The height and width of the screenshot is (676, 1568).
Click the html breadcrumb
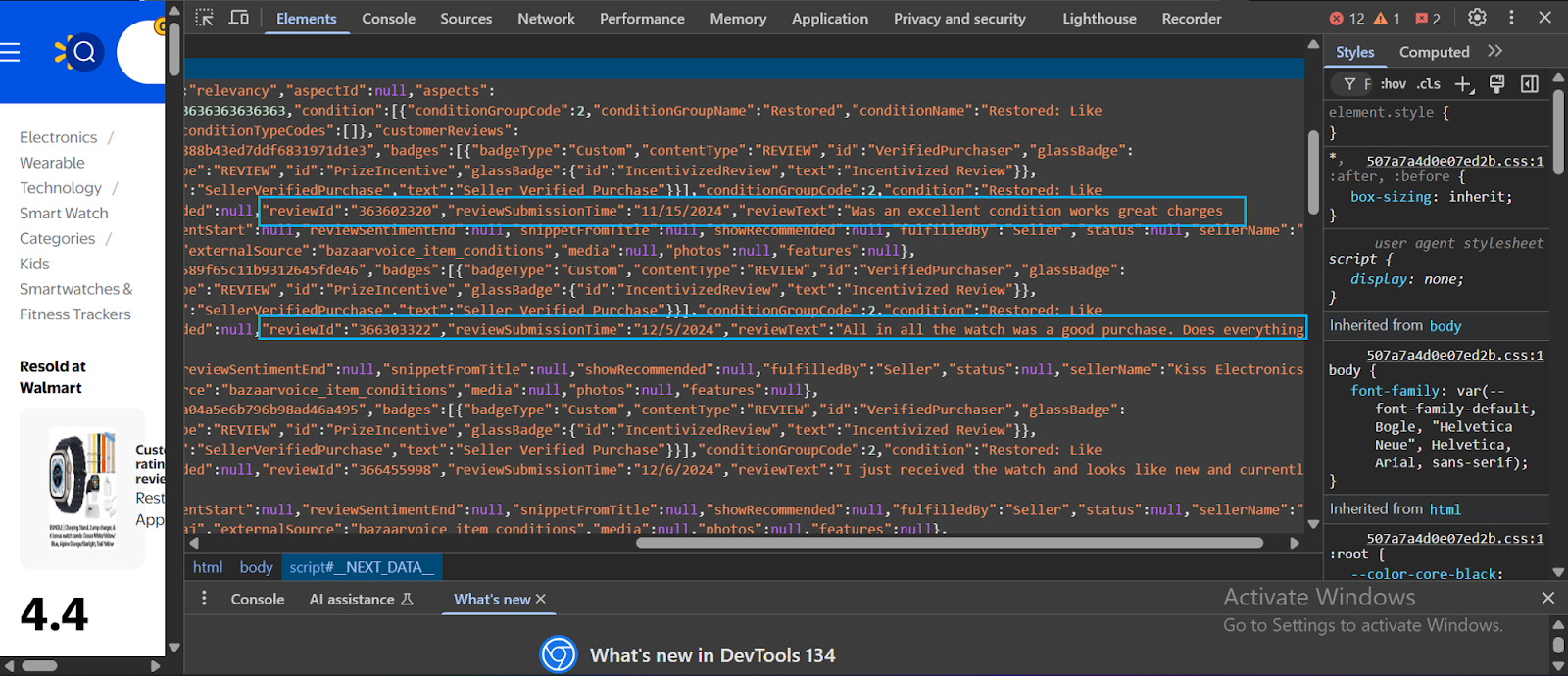207,567
